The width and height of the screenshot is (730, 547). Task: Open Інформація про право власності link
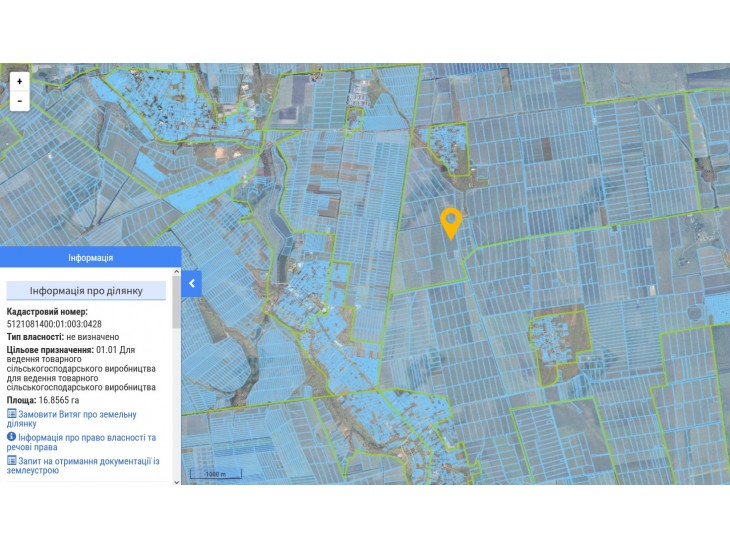point(81,442)
